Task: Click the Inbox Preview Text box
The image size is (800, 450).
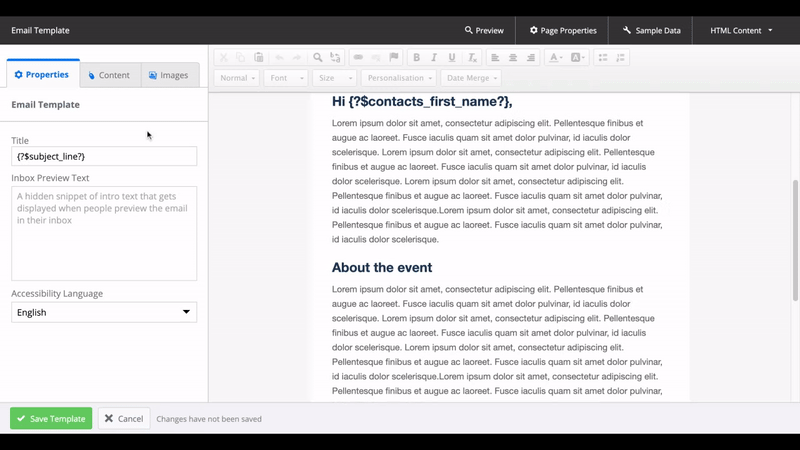Action: 104,233
